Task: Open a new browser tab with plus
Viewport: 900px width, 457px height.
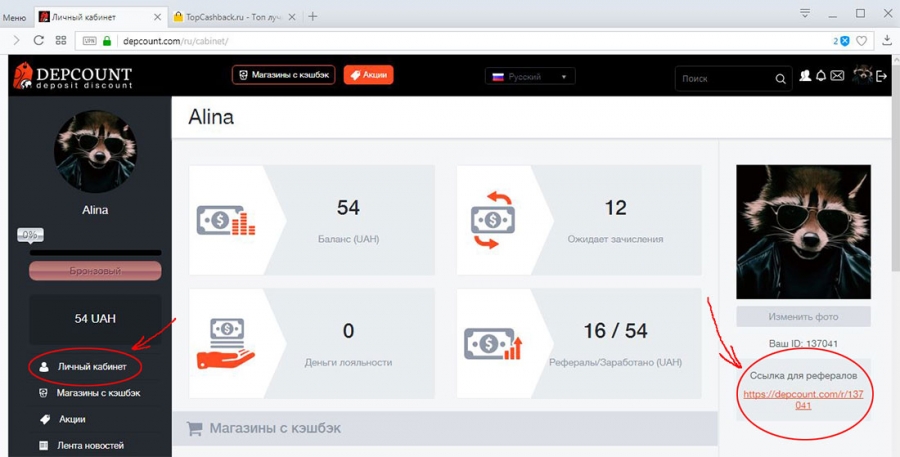Action: click(x=312, y=17)
